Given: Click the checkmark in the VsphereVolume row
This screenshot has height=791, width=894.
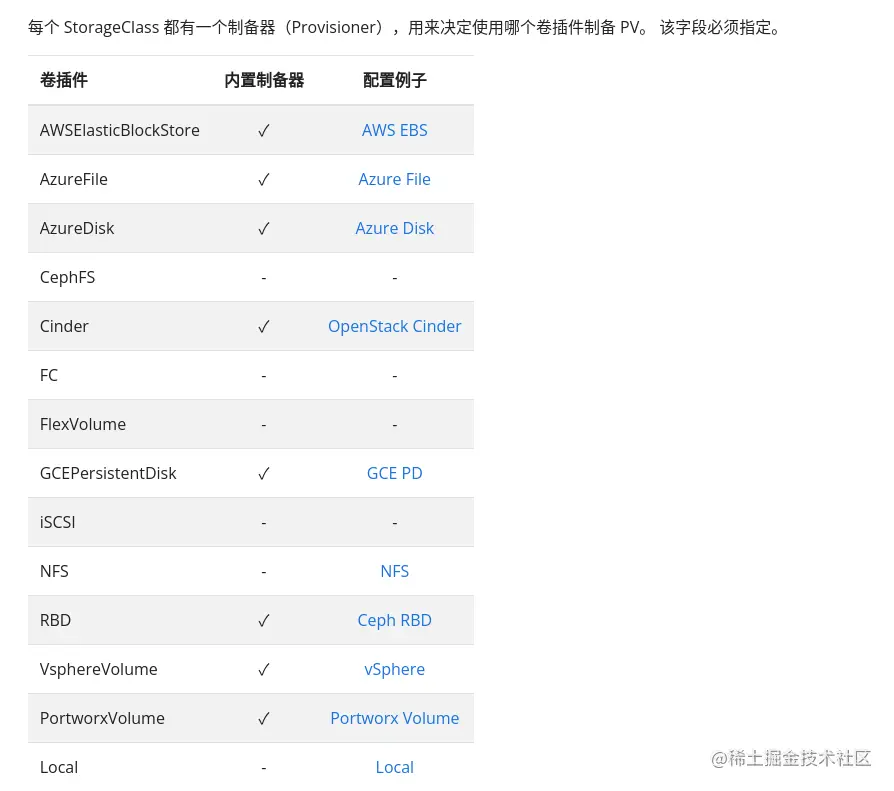Looking at the screenshot, I should pos(263,670).
